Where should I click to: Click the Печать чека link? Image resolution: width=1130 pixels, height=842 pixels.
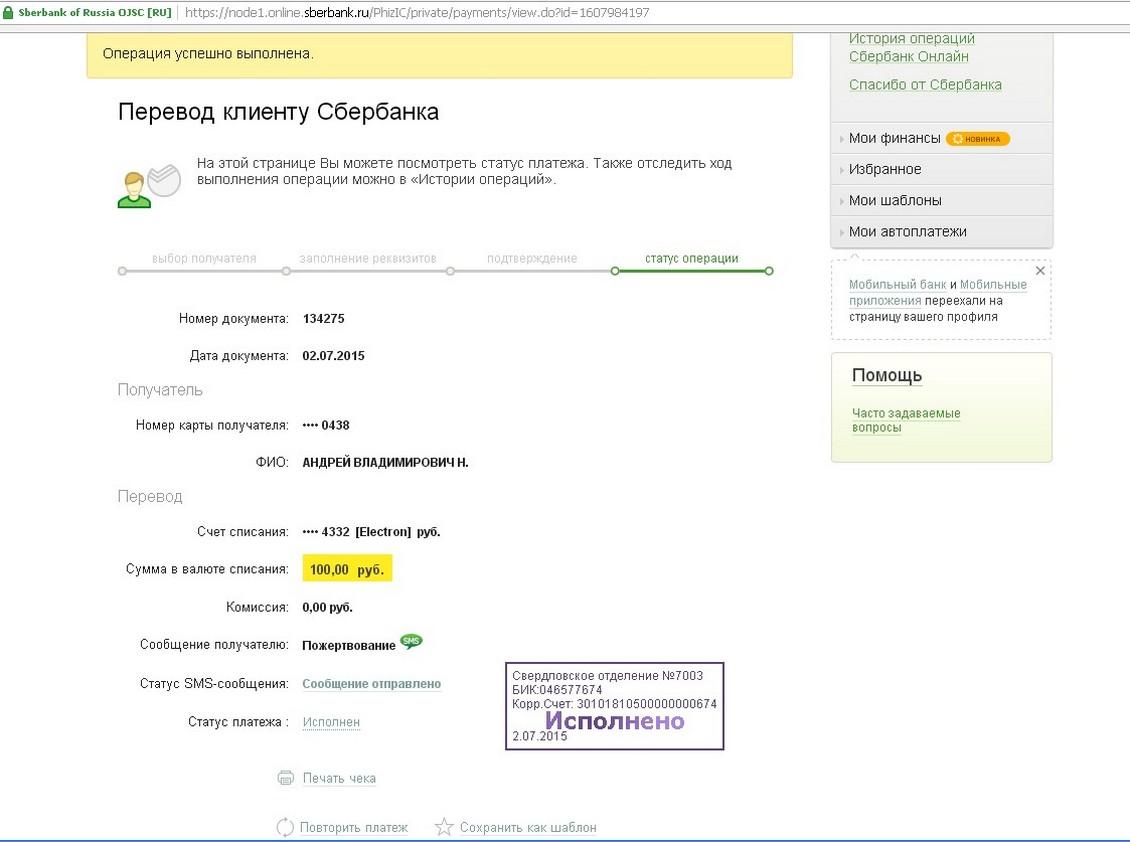[x=339, y=778]
